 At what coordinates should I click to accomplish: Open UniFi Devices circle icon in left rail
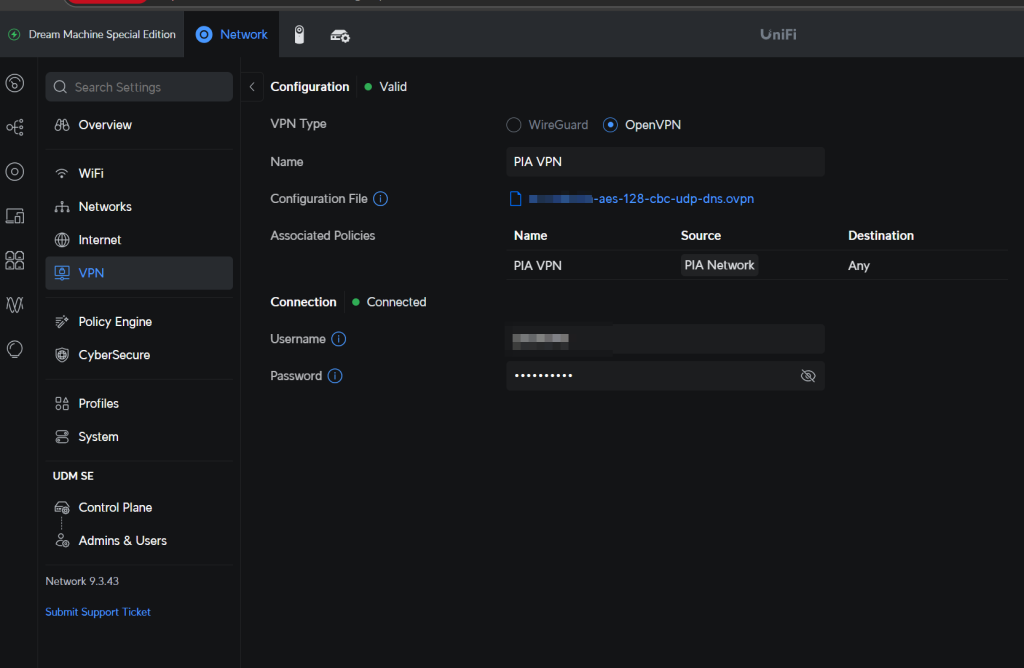(15, 172)
